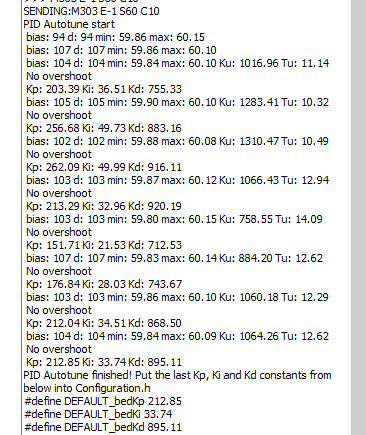Click the line showing Ku: 1283.41 Tu: 10.32

click(x=178, y=102)
